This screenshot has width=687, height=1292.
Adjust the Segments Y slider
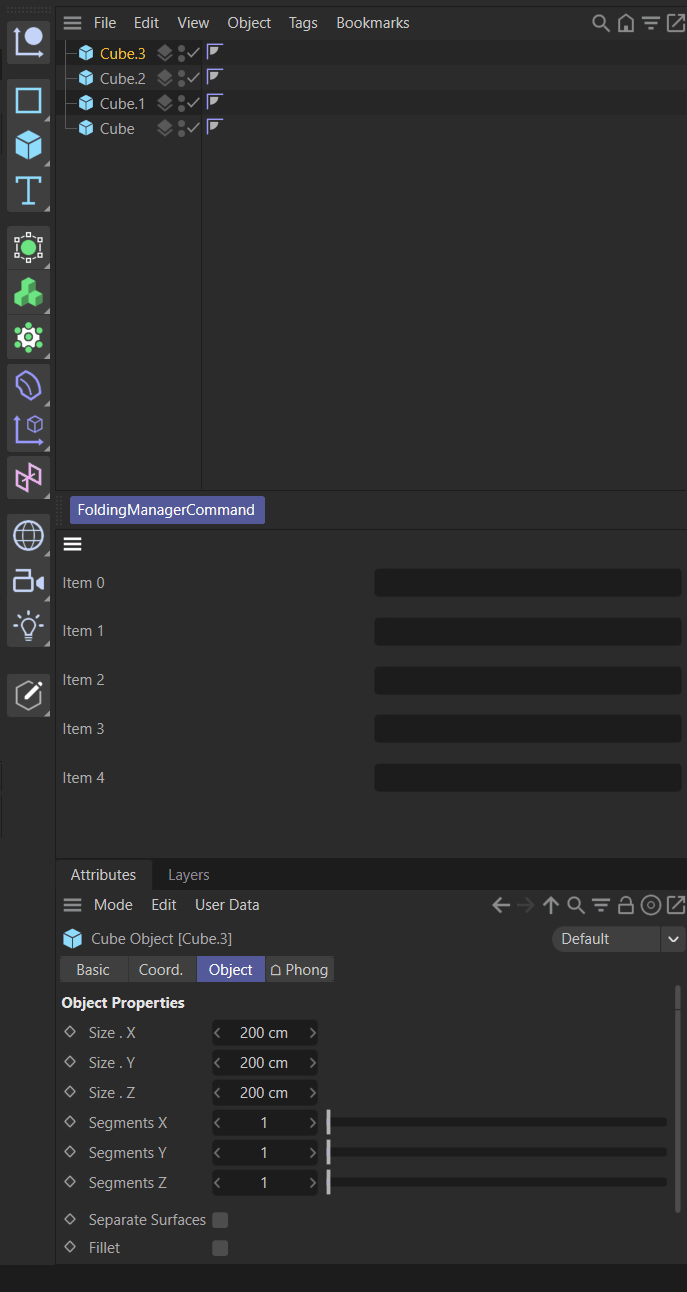(x=497, y=1153)
